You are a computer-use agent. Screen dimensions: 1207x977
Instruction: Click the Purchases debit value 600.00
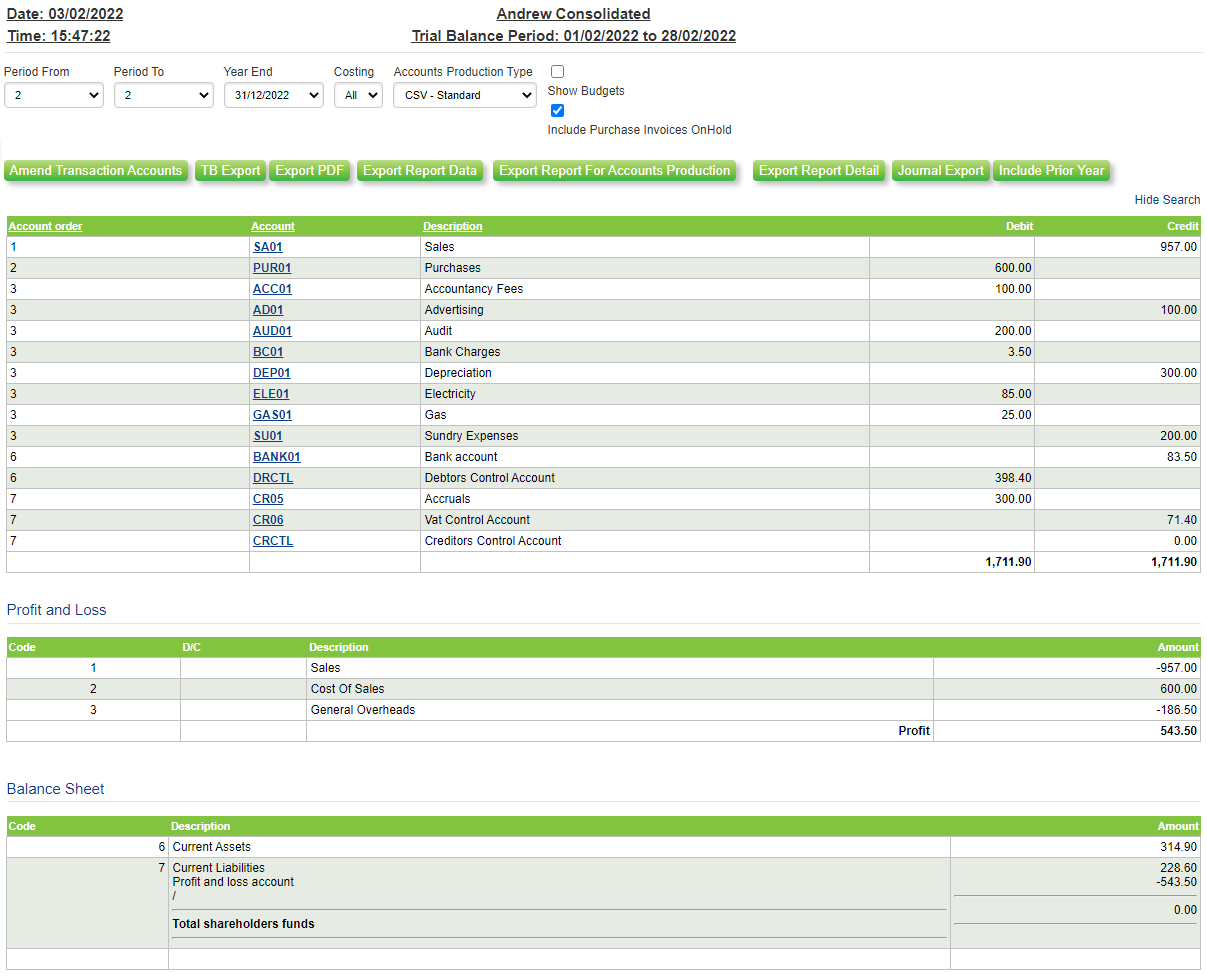(1013, 268)
